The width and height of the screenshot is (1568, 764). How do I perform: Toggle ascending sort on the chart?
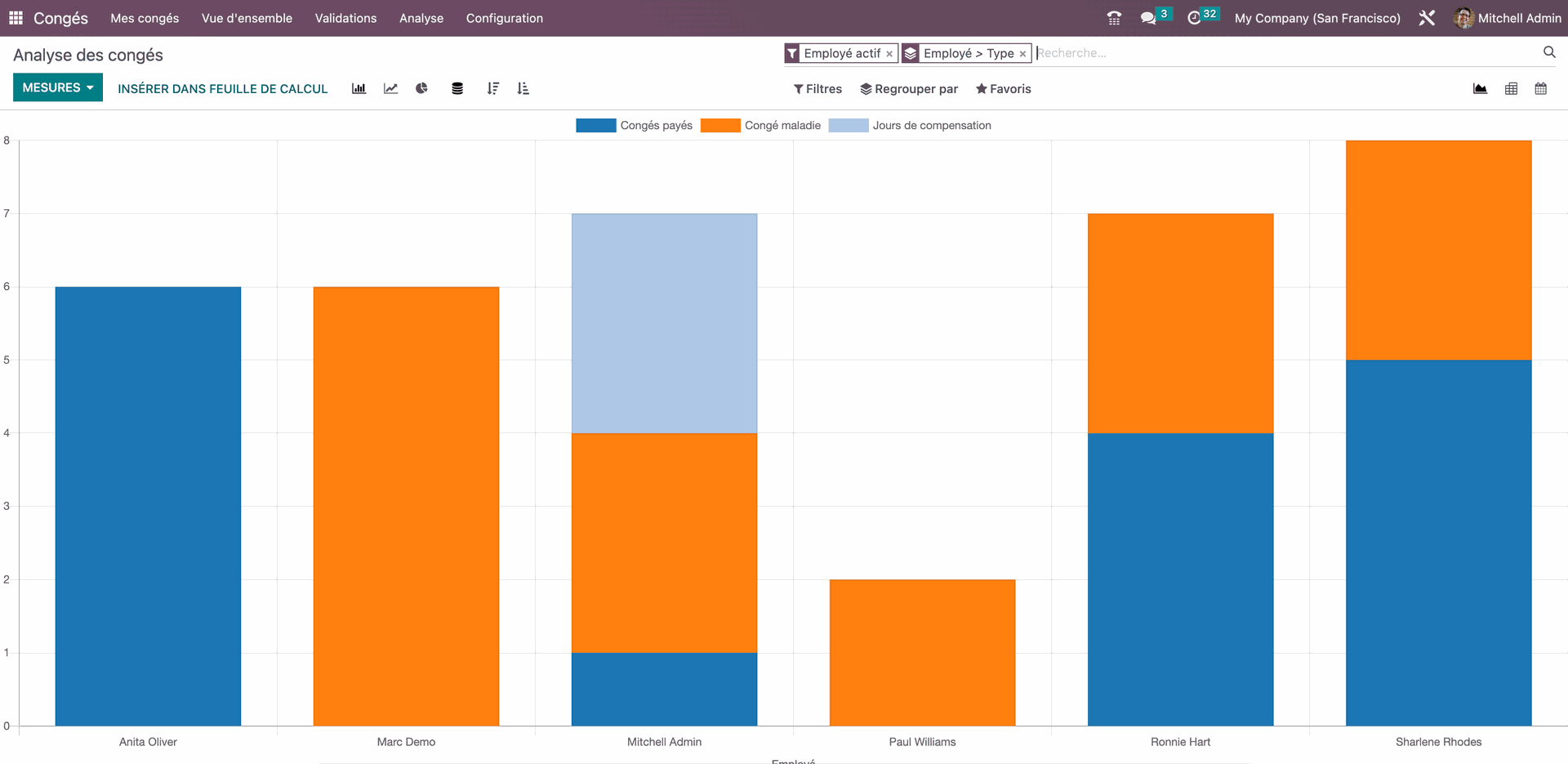tap(523, 88)
